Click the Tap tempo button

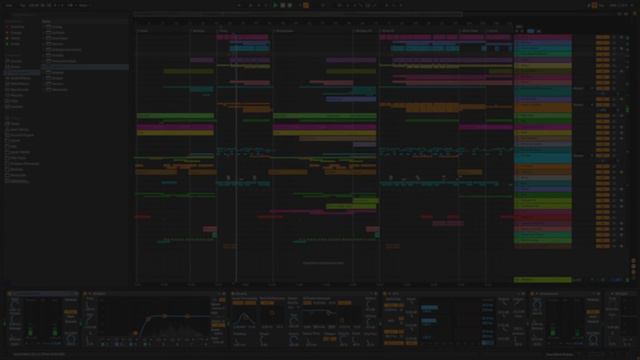[22, 5]
